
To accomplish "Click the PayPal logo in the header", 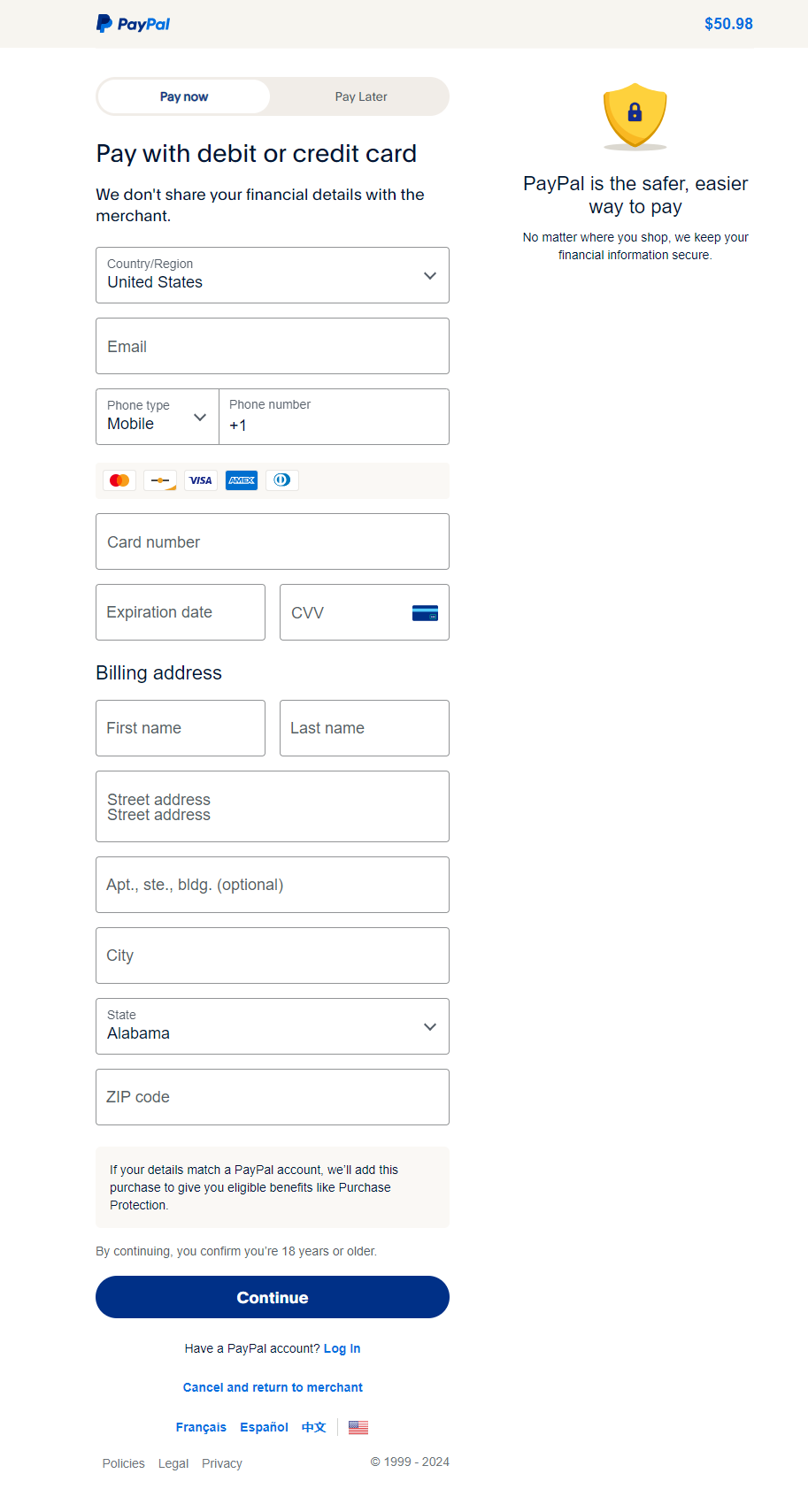I will pos(133,24).
